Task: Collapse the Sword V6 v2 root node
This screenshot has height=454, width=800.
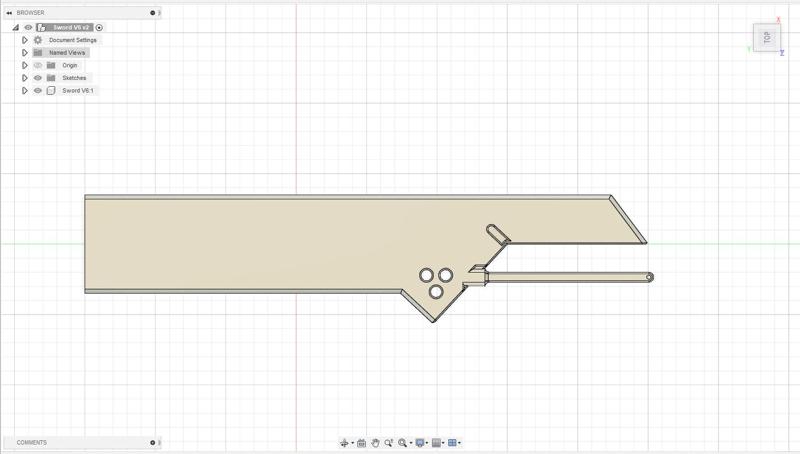Action: click(16, 28)
